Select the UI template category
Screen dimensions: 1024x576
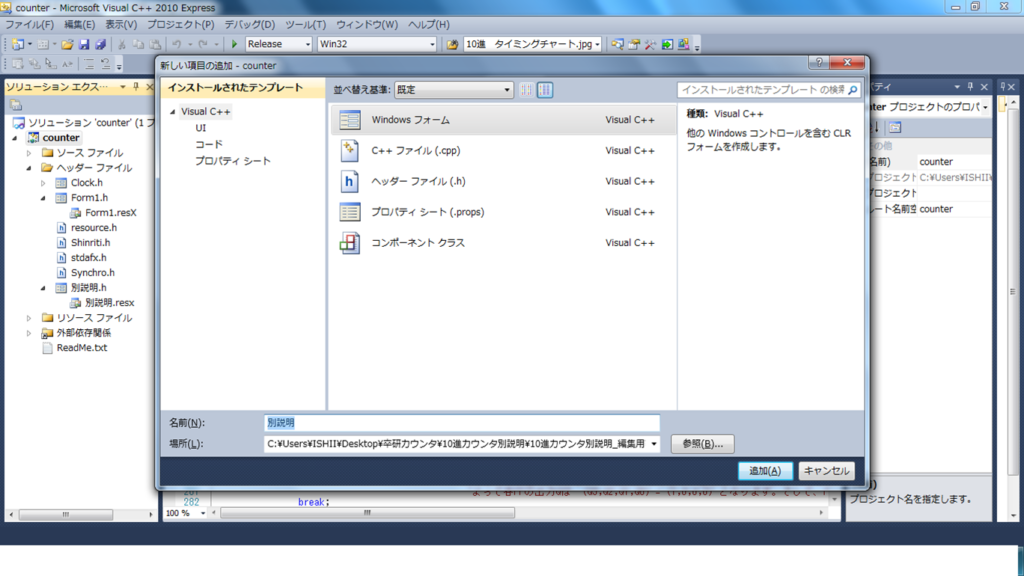point(200,128)
